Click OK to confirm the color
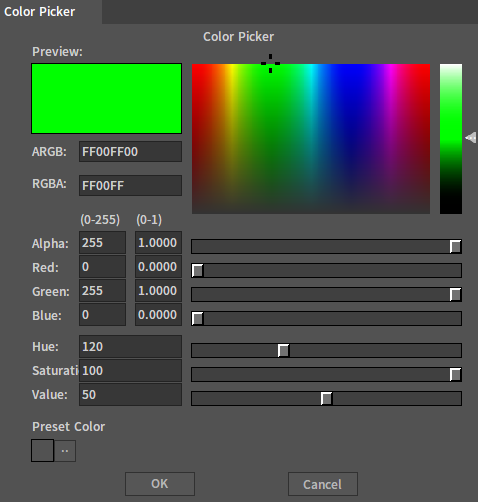The width and height of the screenshot is (478, 502). click(x=160, y=484)
